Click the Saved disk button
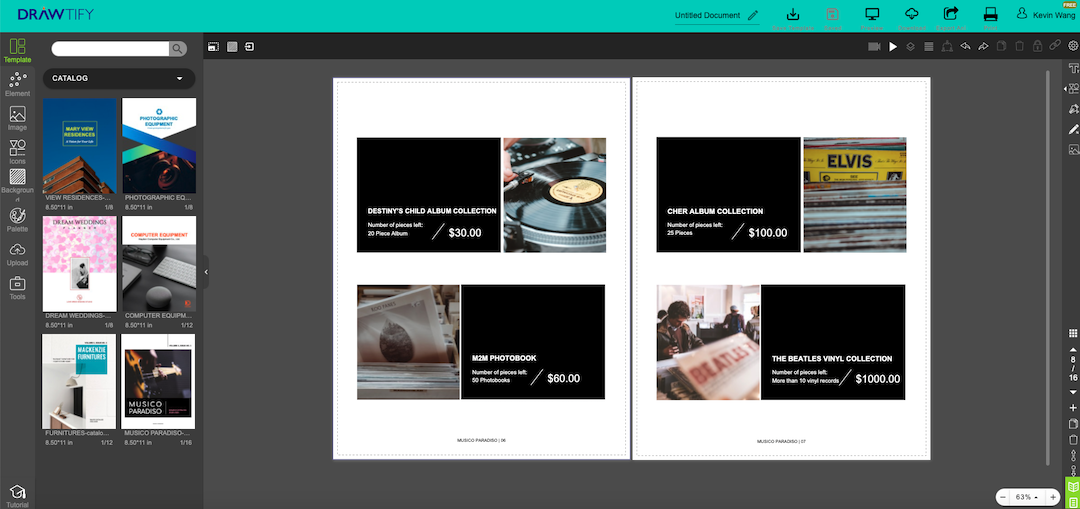The height and width of the screenshot is (509, 1080). [832, 19]
